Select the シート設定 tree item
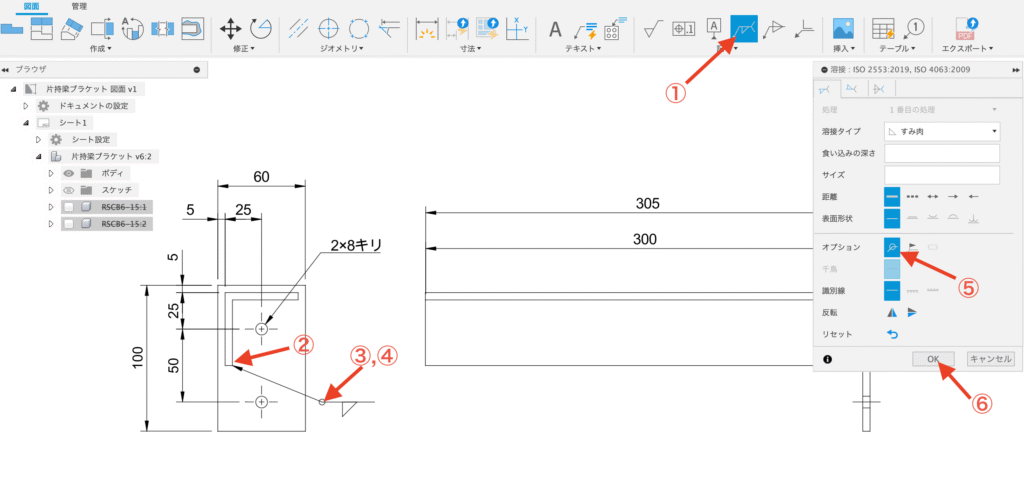The image size is (1024, 499). tap(82, 140)
